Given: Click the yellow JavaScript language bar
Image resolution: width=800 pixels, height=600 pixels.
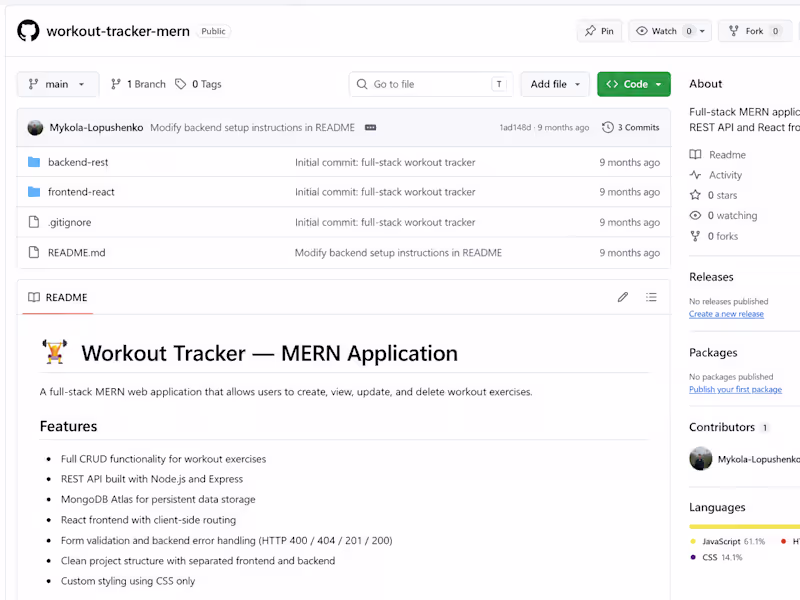Looking at the screenshot, I should click(x=744, y=527).
